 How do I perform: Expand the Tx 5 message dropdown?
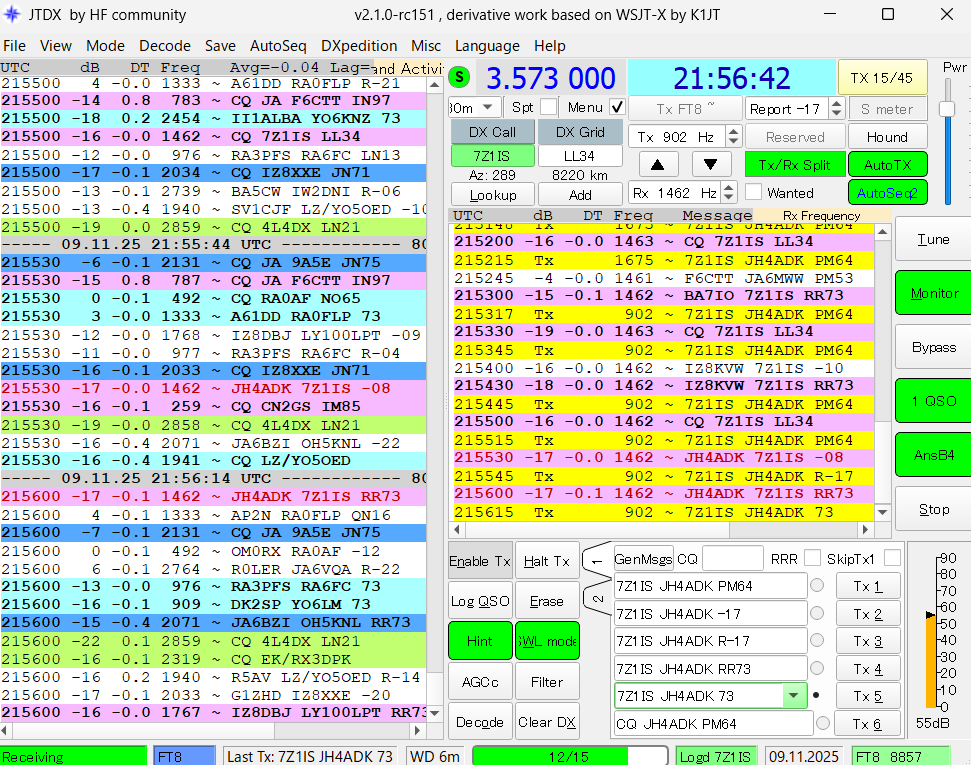tap(794, 696)
